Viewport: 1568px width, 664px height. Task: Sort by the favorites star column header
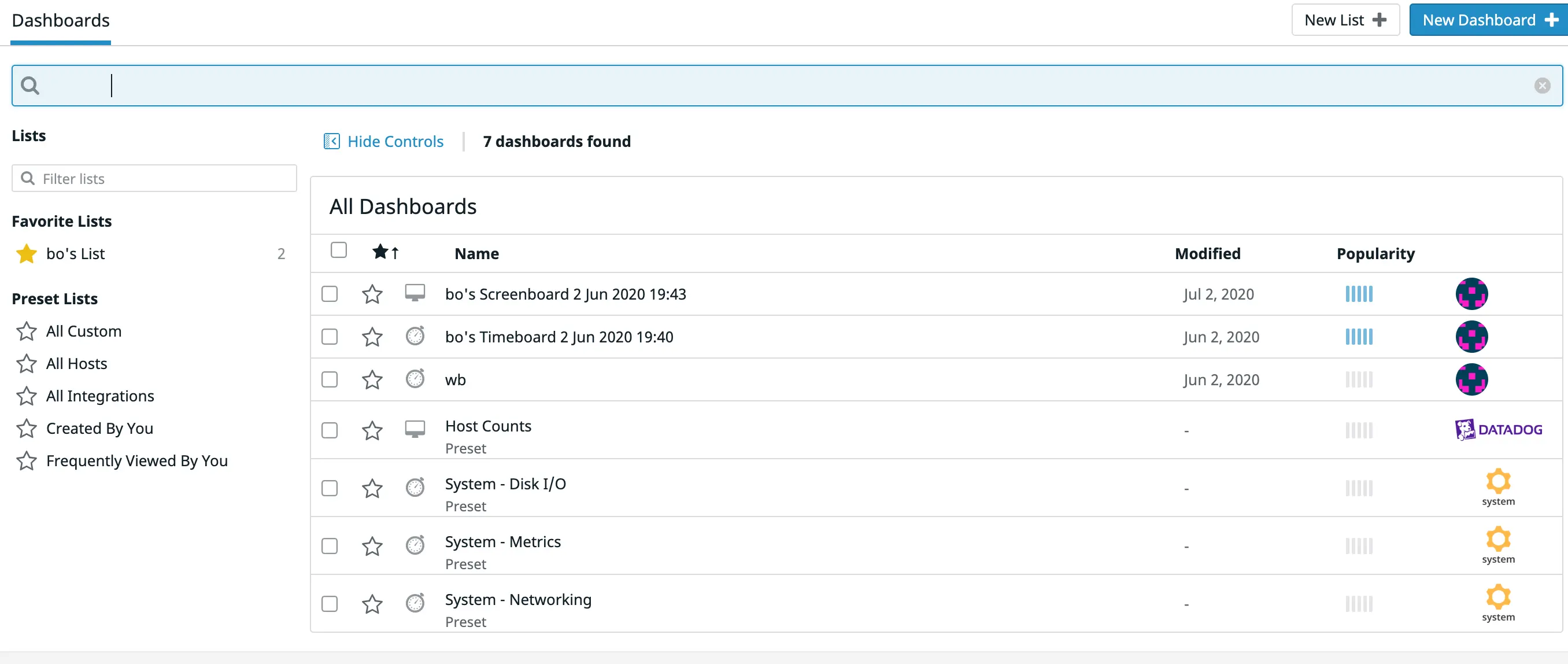pos(384,252)
